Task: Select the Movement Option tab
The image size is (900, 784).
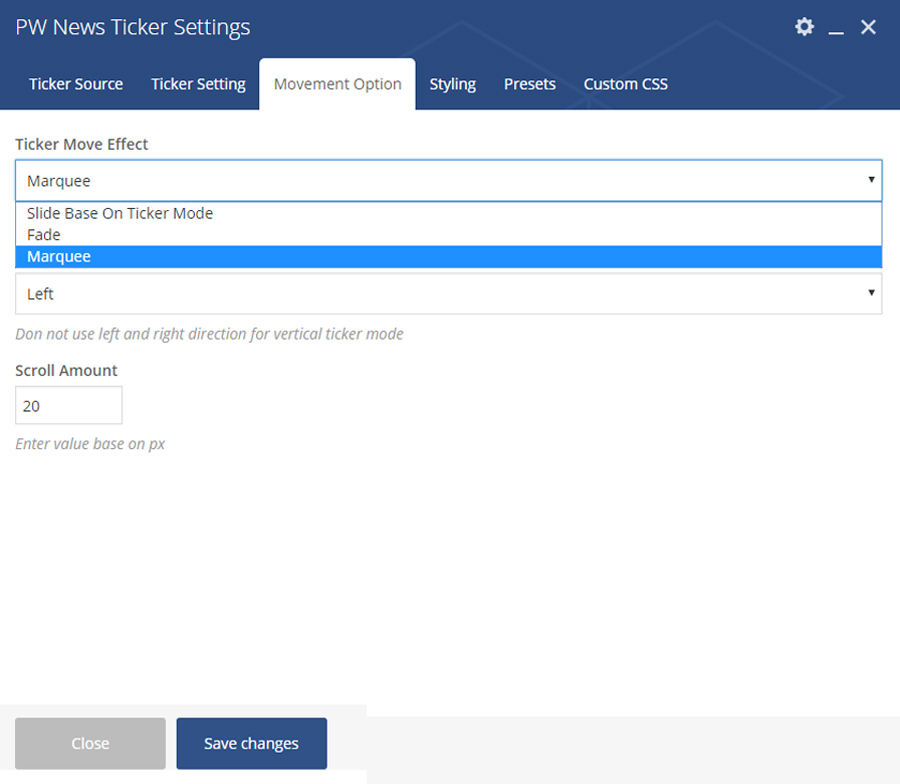Action: tap(337, 84)
